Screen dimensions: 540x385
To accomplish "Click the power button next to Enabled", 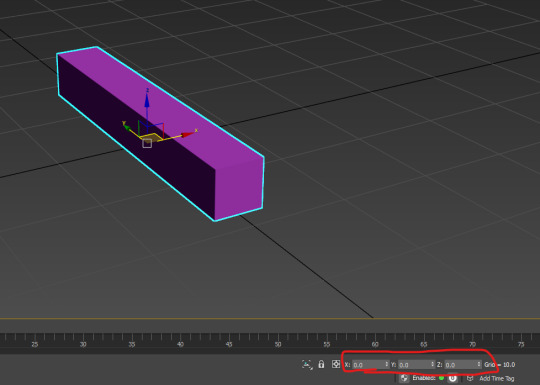I will tap(453, 378).
